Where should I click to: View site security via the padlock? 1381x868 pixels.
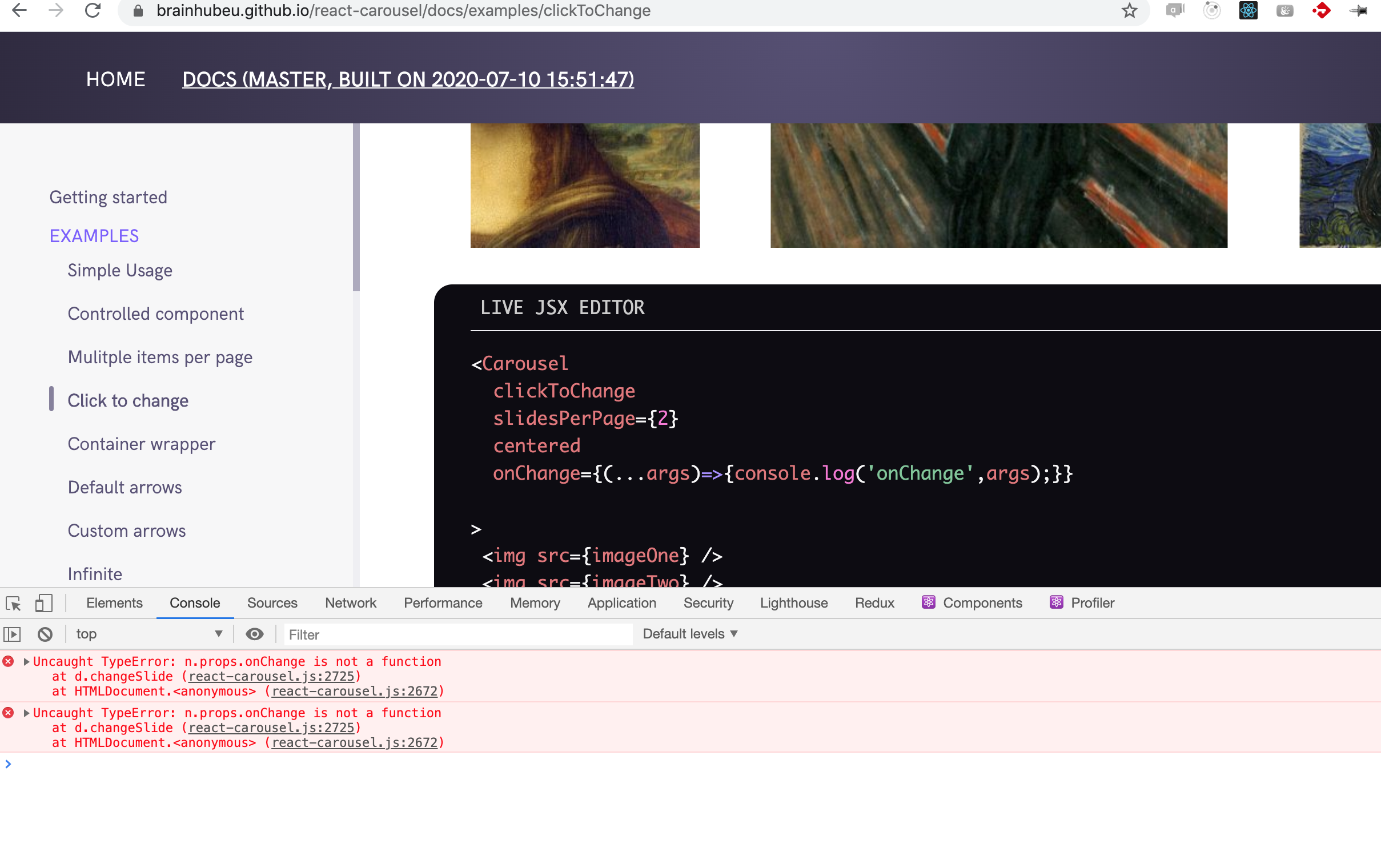click(138, 11)
